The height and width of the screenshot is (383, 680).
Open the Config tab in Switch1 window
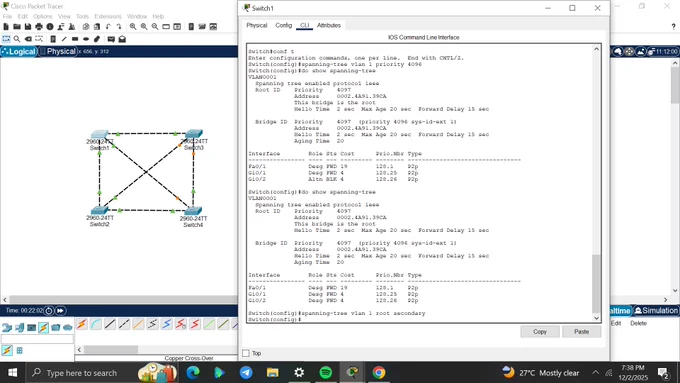tap(284, 26)
